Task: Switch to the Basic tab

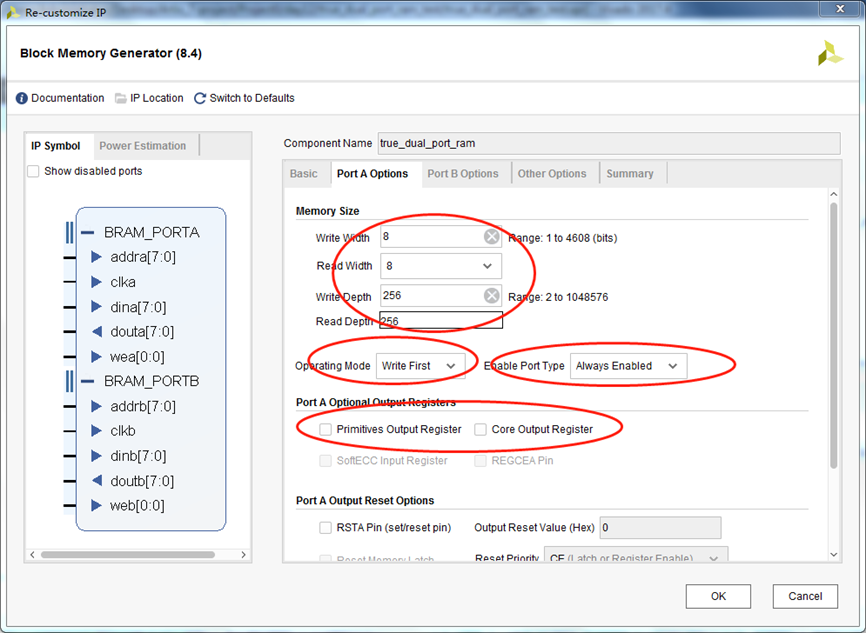Action: click(304, 173)
